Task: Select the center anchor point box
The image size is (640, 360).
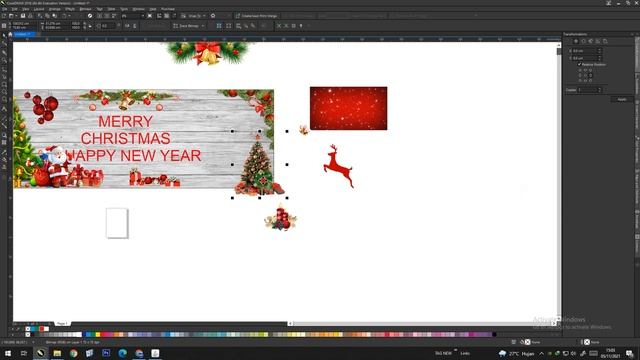Action: pos(585,75)
